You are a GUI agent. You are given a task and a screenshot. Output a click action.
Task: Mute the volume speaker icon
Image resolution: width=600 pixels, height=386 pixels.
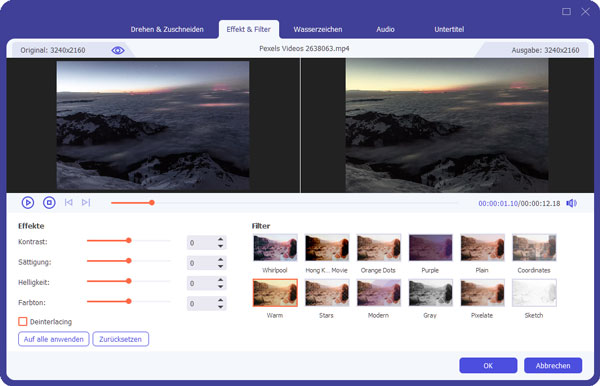tap(571, 203)
